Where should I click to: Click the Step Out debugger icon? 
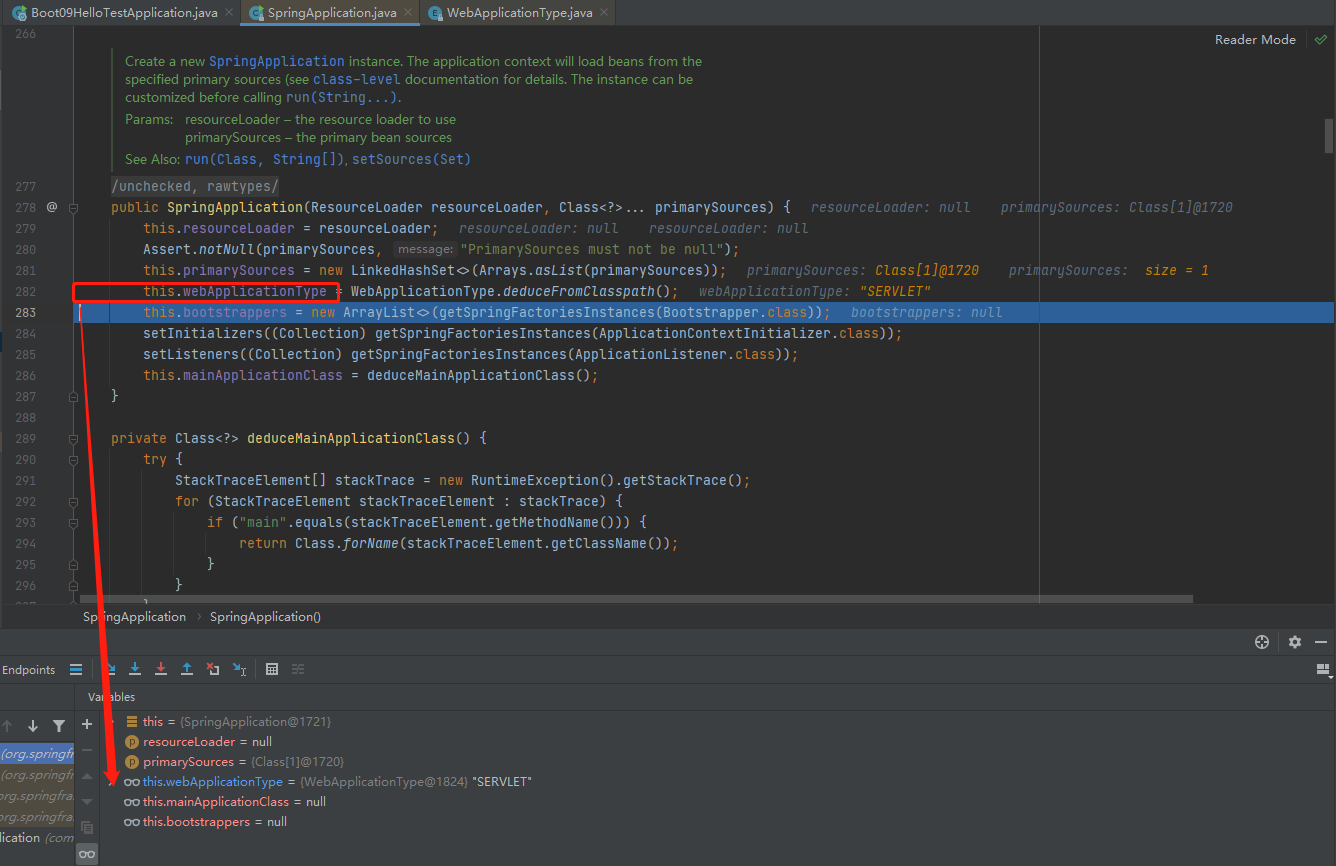click(187, 669)
